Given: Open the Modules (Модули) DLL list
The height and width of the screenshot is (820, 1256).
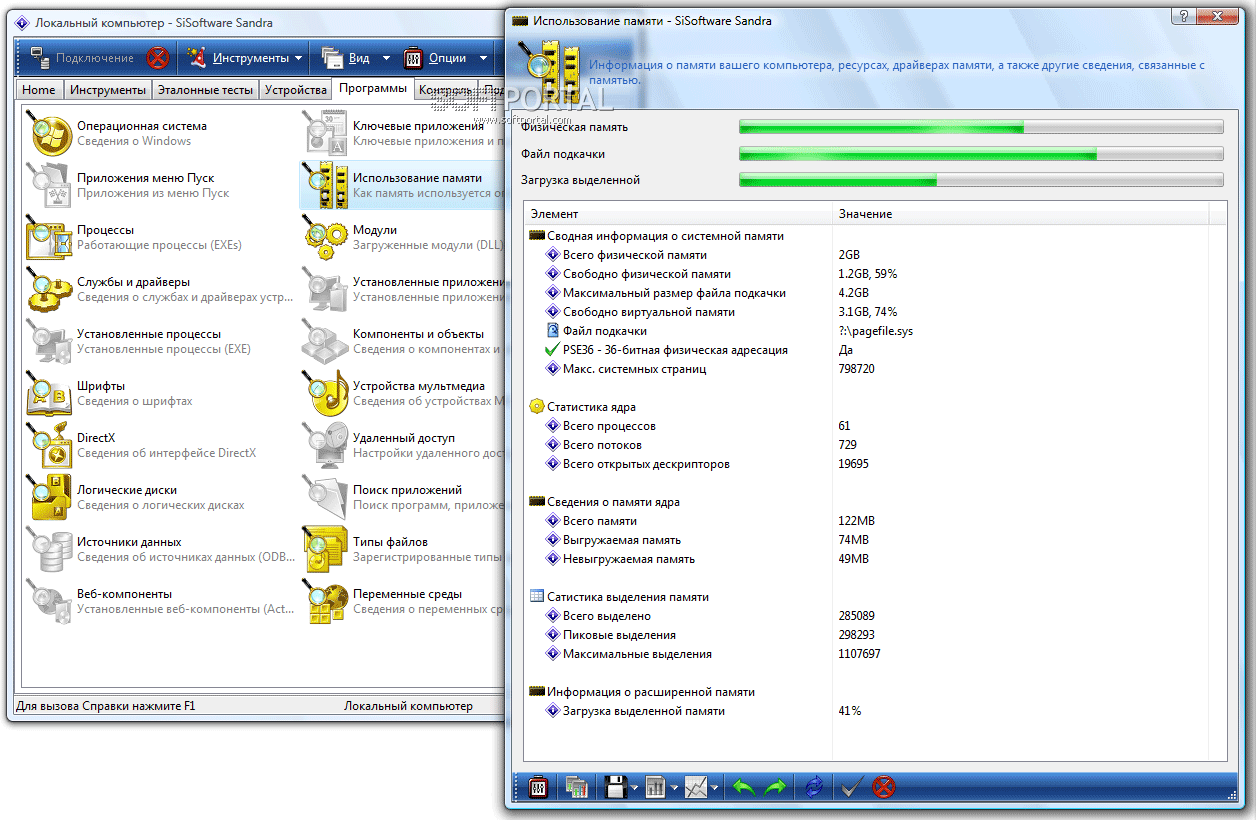Looking at the screenshot, I should click(402, 238).
